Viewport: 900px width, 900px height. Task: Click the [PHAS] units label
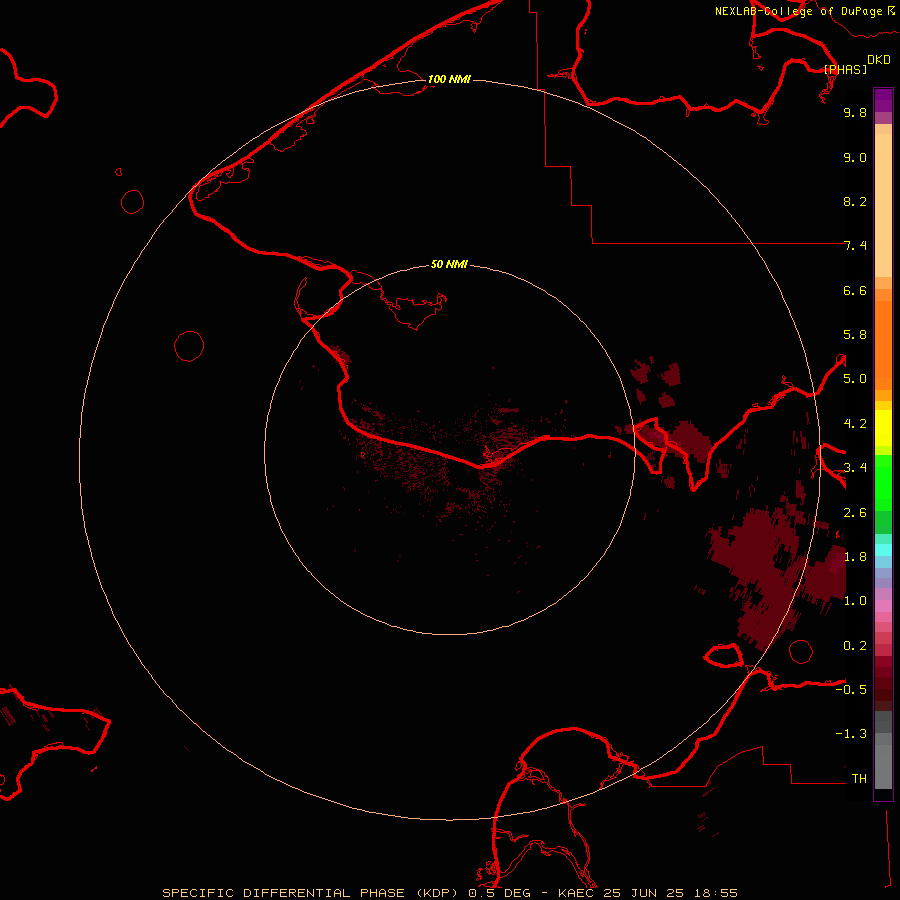(845, 69)
